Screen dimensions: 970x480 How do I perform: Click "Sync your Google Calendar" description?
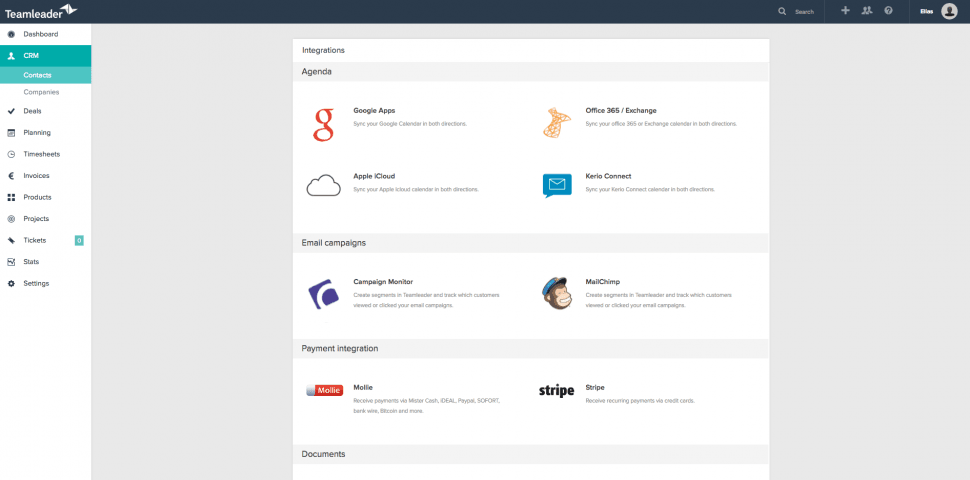click(x=410, y=124)
